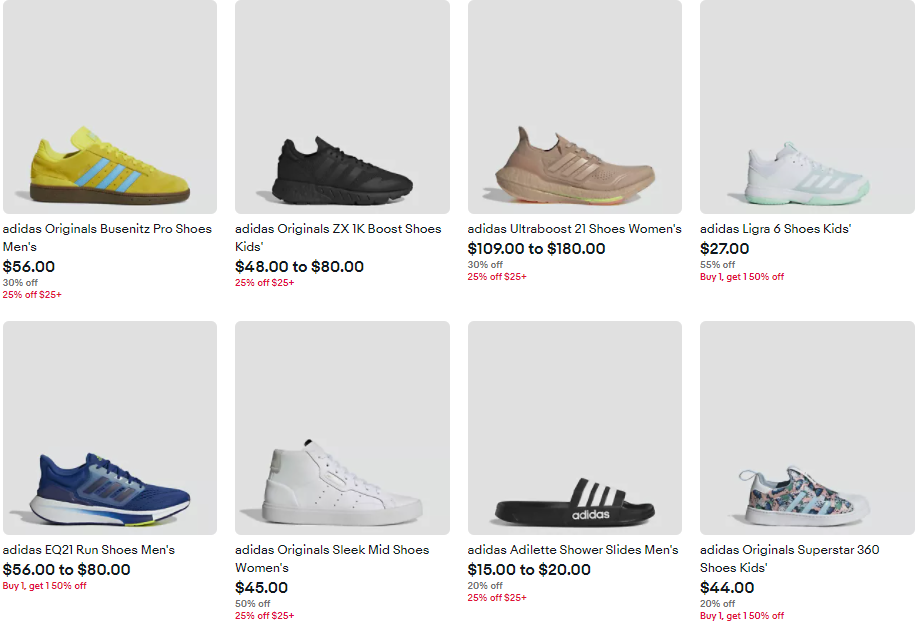Select "adidas Originals Sleek Mid Shoes Women's" title

[331, 559]
